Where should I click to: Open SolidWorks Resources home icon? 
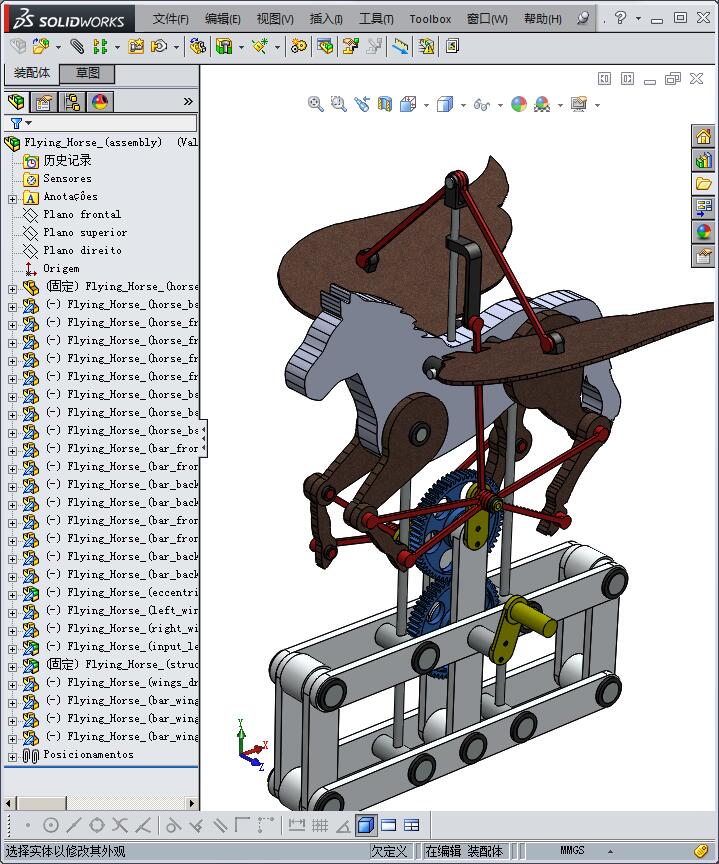pos(704,137)
